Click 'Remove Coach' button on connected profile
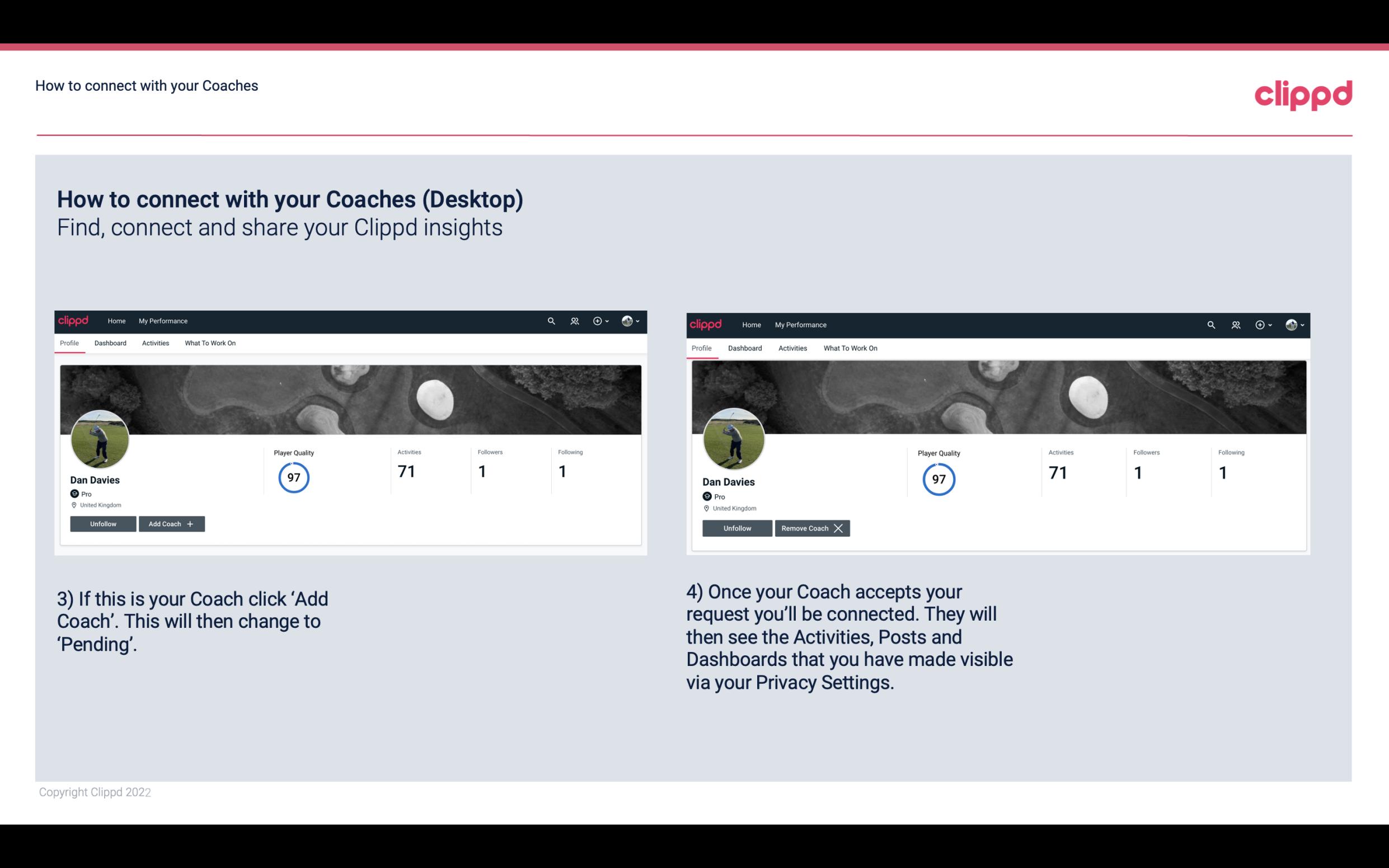 click(x=812, y=528)
